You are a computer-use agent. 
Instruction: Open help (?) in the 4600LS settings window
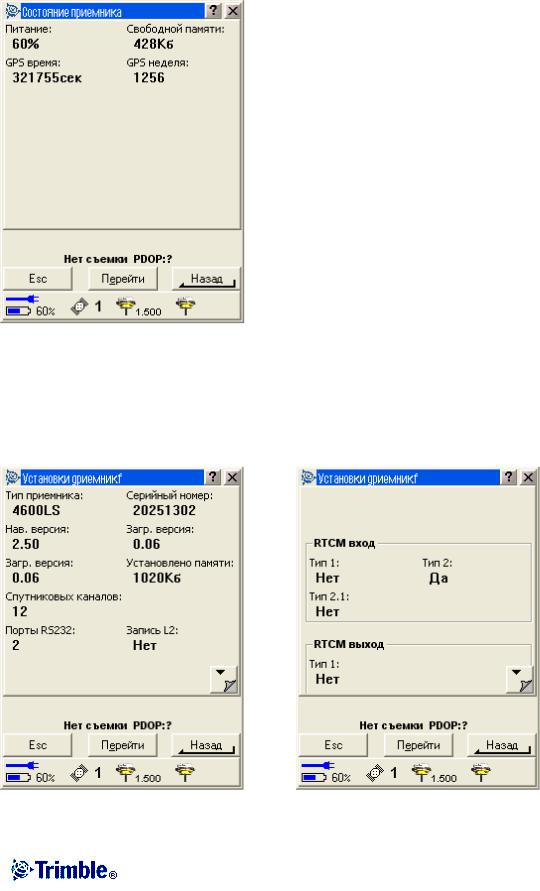coord(213,477)
